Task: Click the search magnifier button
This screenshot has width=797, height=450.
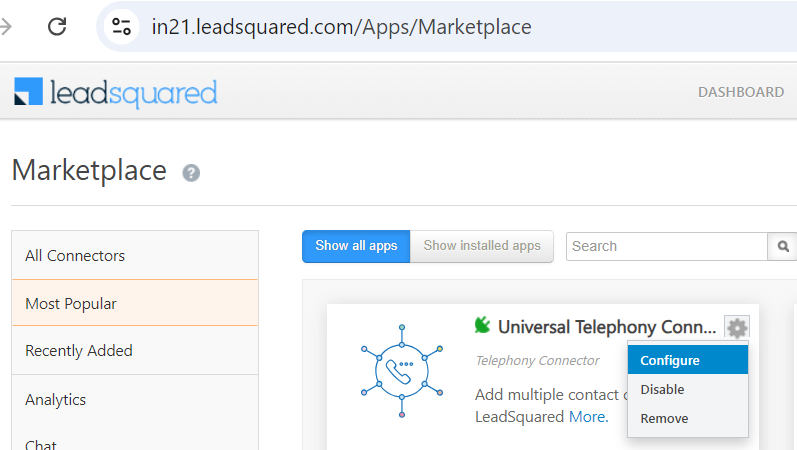Action: [x=783, y=246]
